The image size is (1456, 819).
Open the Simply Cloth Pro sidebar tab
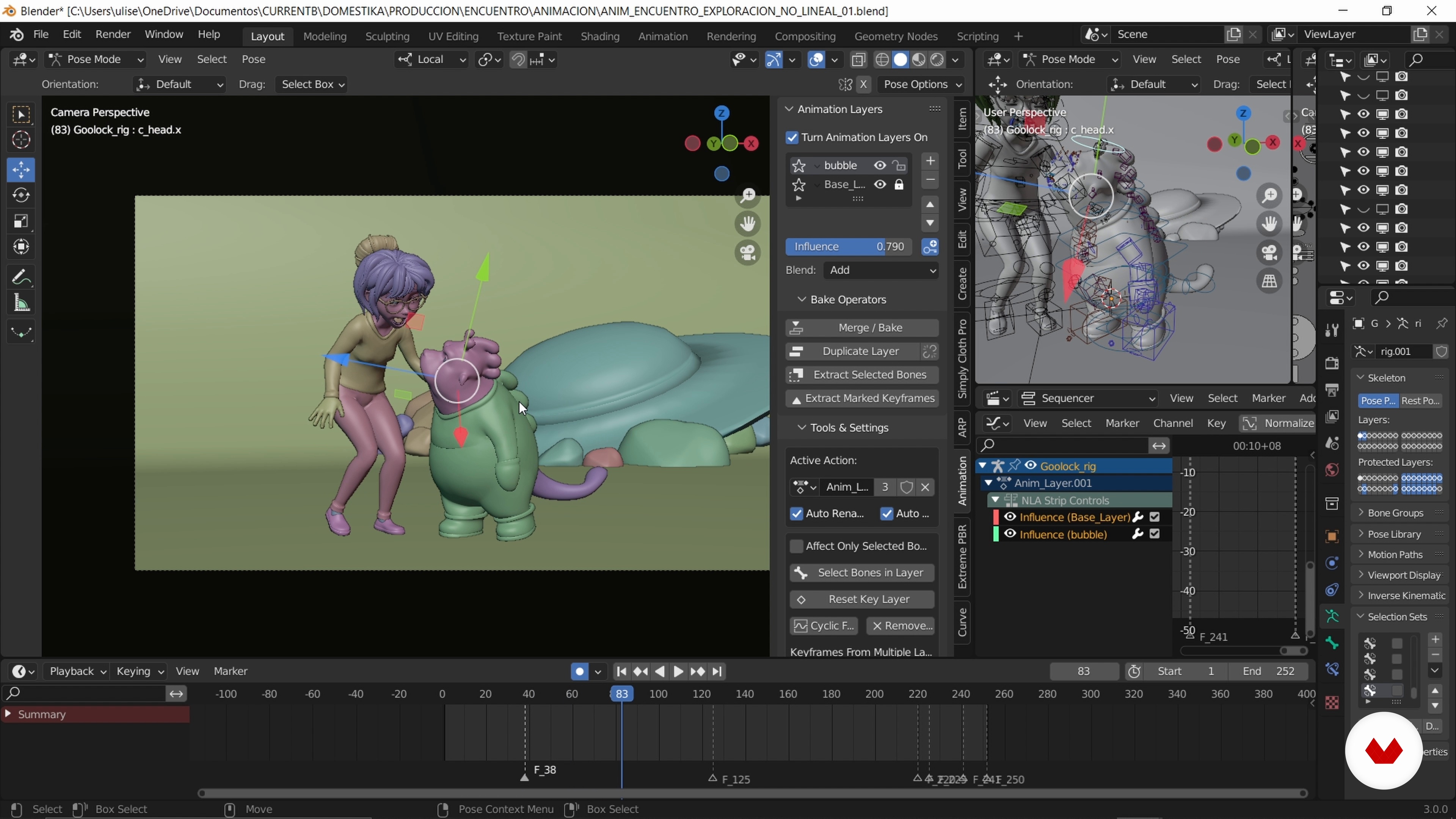(x=962, y=359)
